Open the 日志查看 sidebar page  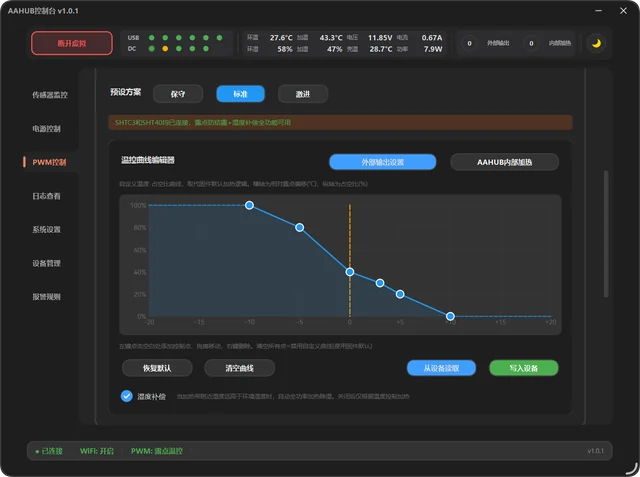47,196
